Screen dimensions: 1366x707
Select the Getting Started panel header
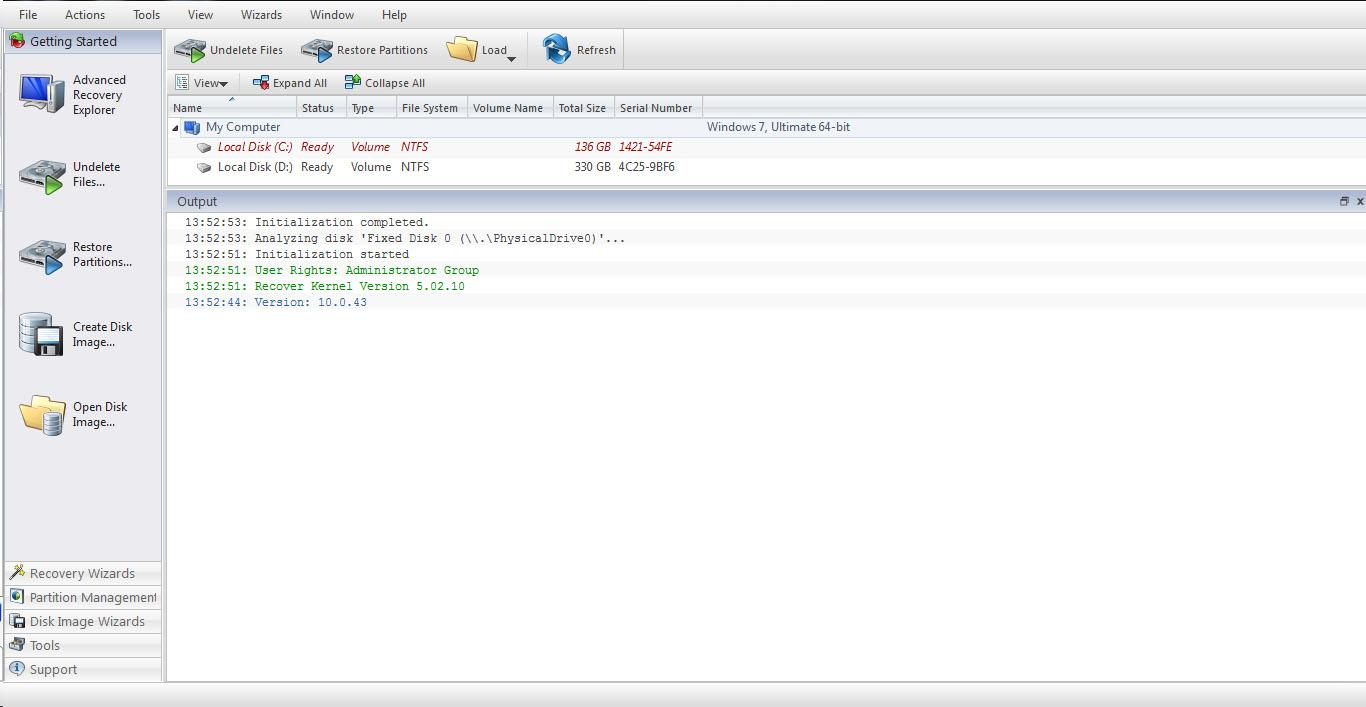coord(83,41)
